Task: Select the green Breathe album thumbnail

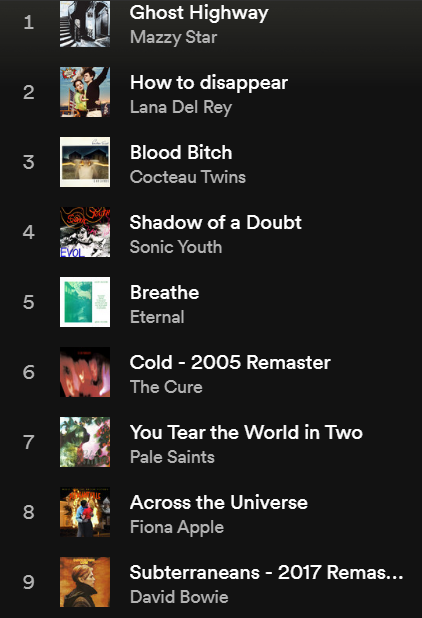Action: [x=85, y=302]
